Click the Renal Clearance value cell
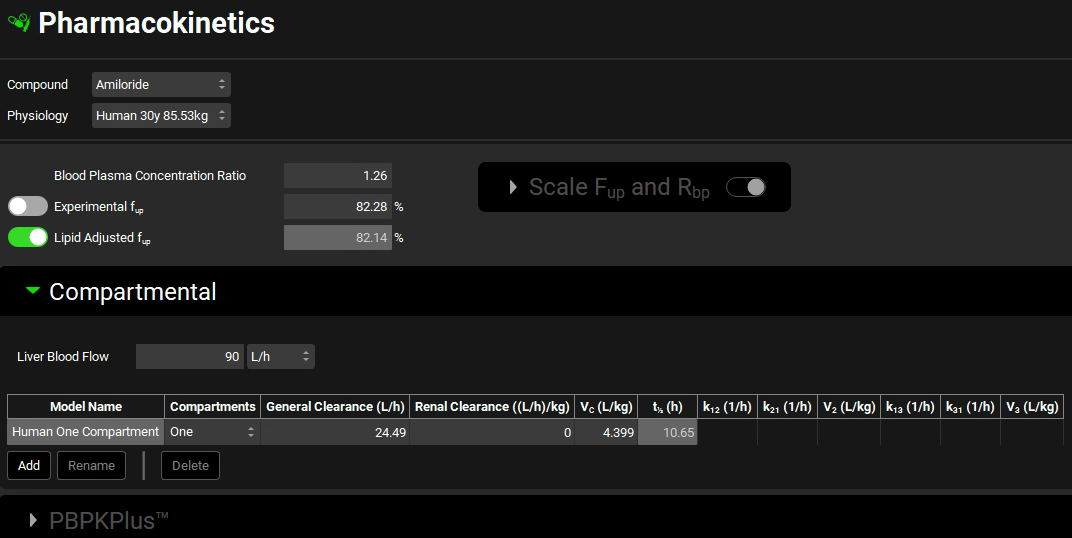This screenshot has width=1072, height=538. point(492,432)
